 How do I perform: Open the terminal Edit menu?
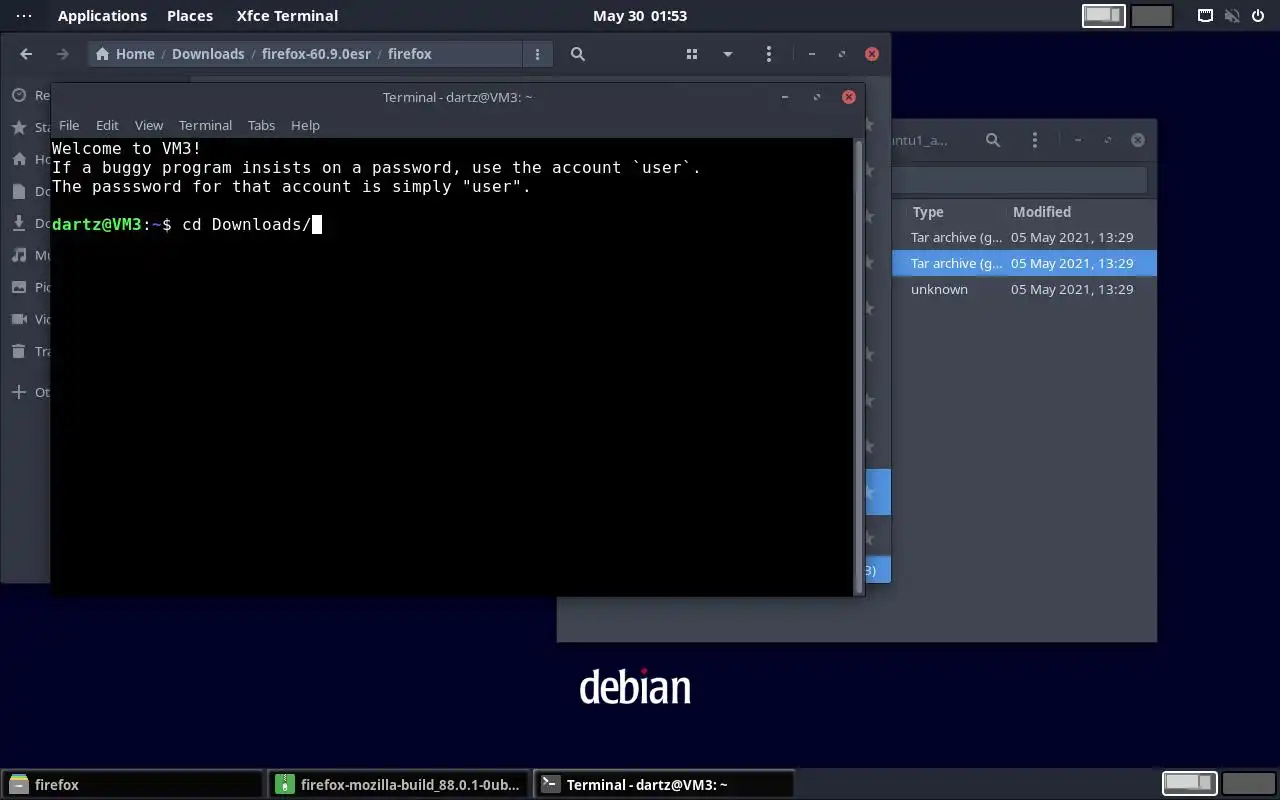pos(107,125)
